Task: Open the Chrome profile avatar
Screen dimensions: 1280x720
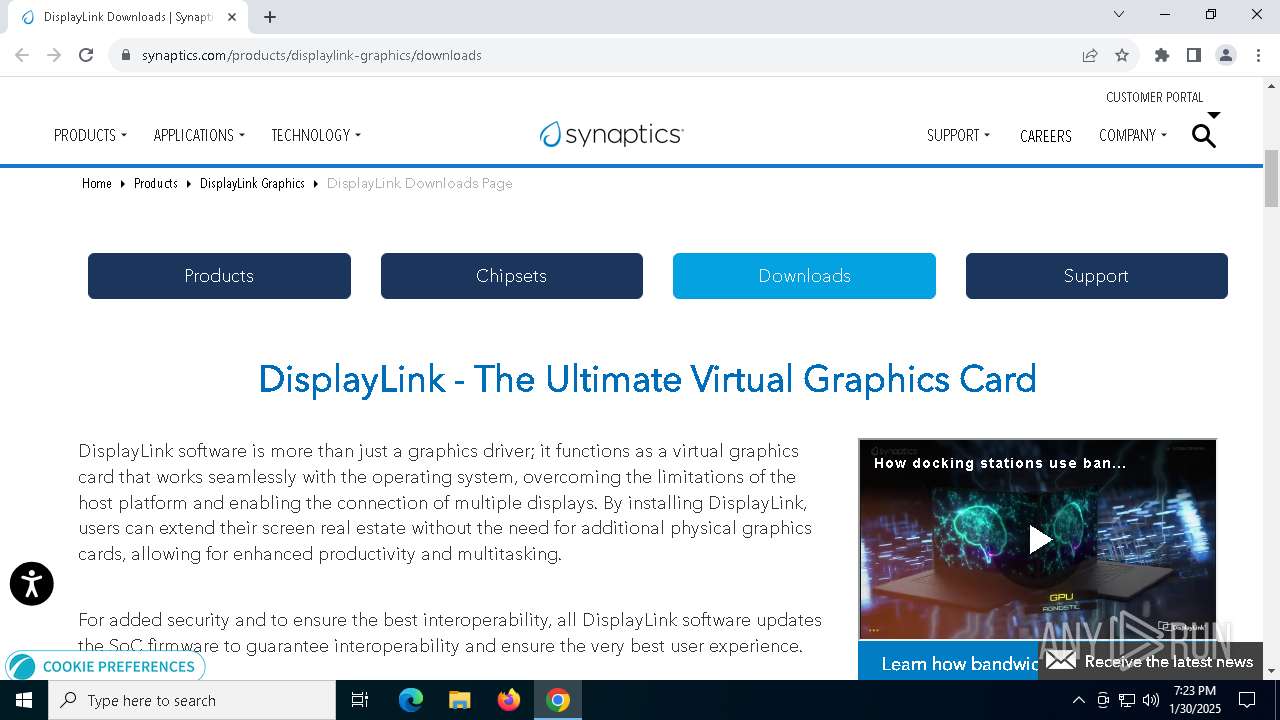Action: pos(1226,55)
